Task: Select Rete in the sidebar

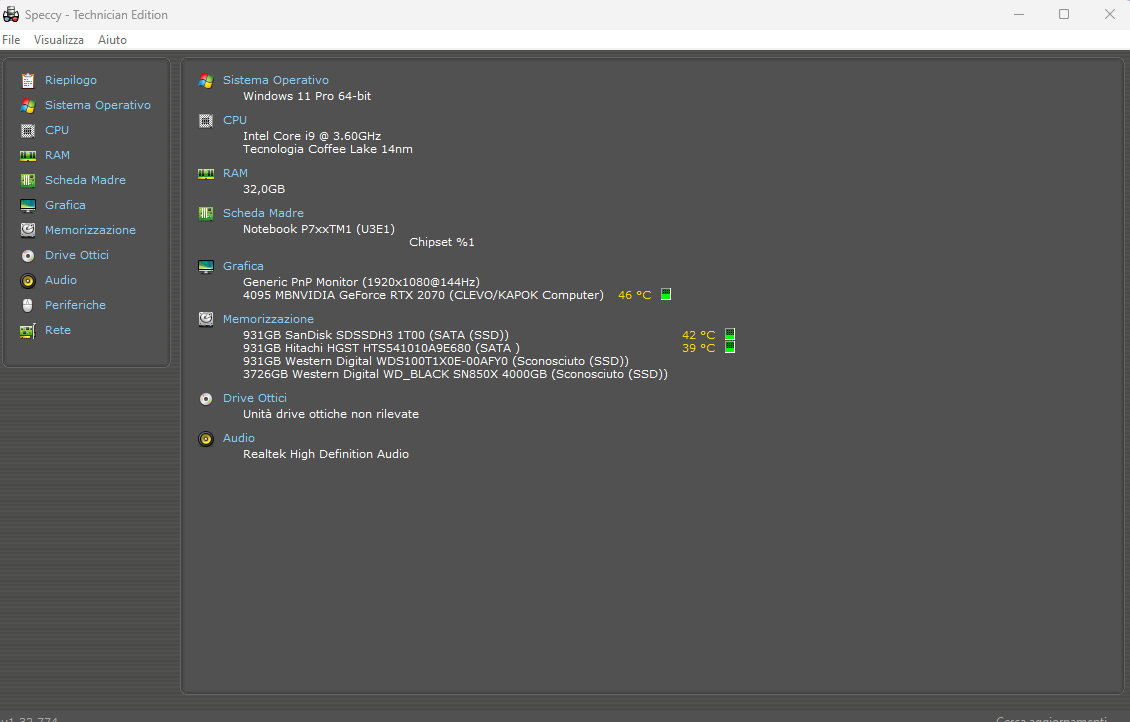Action: click(58, 330)
